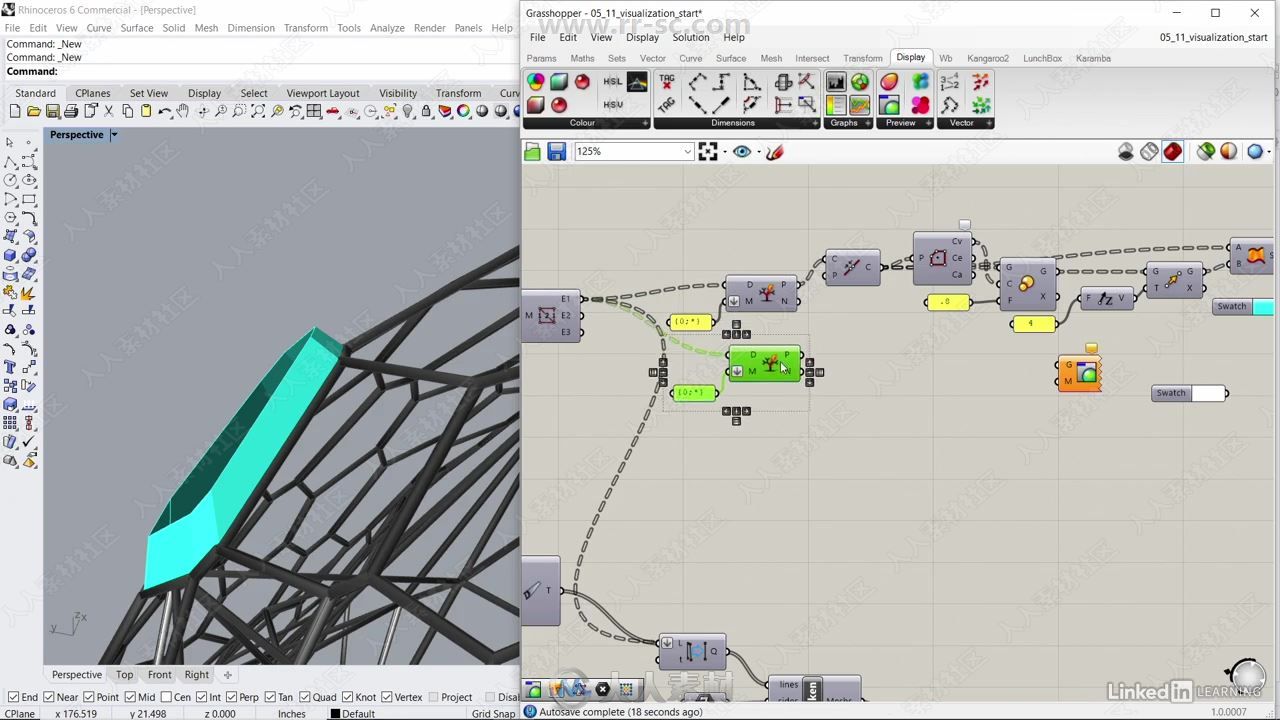Choose the Pie Chart component icon
1280x720 pixels.
(860, 82)
